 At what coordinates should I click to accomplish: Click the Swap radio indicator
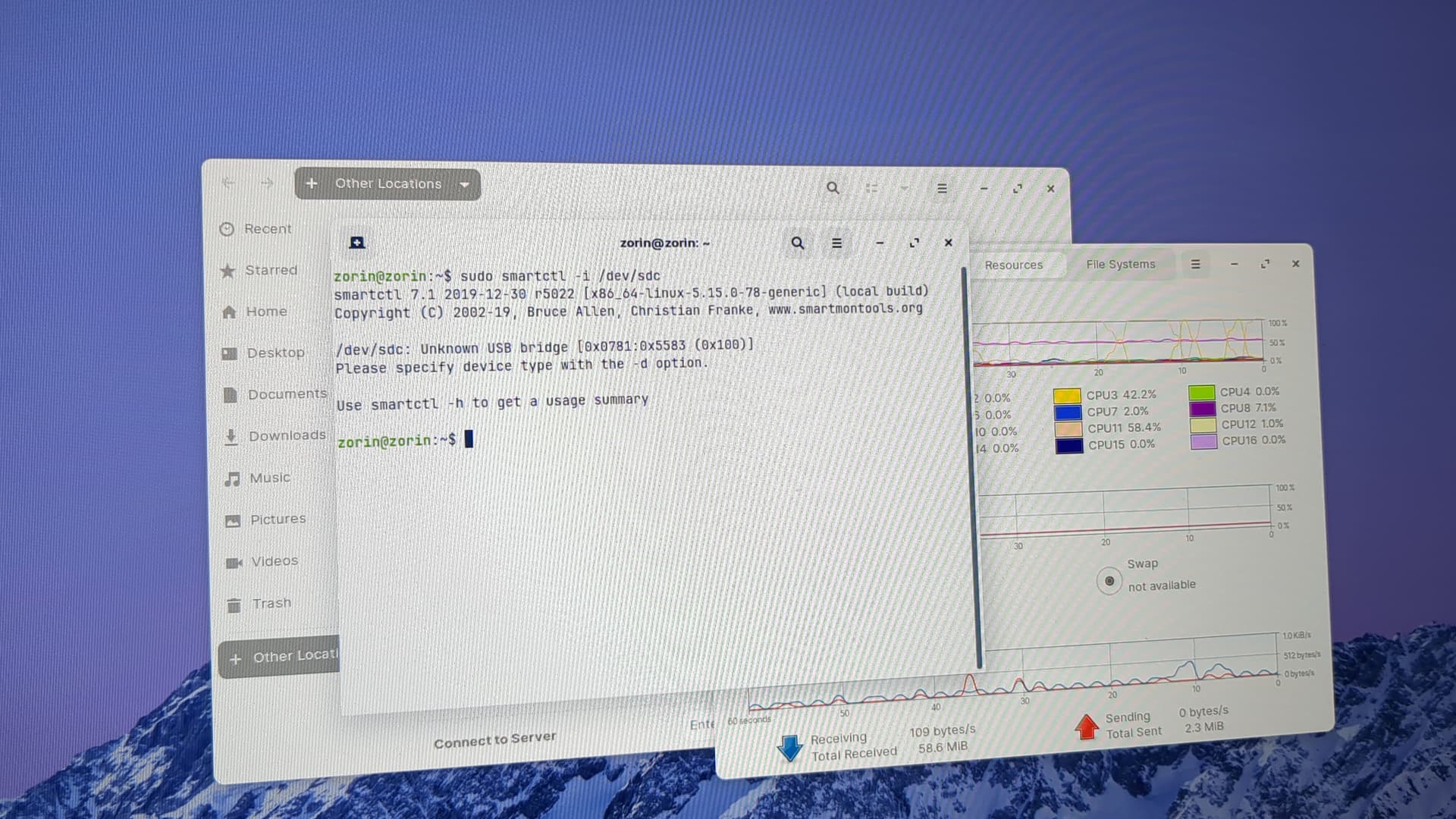[1109, 582]
